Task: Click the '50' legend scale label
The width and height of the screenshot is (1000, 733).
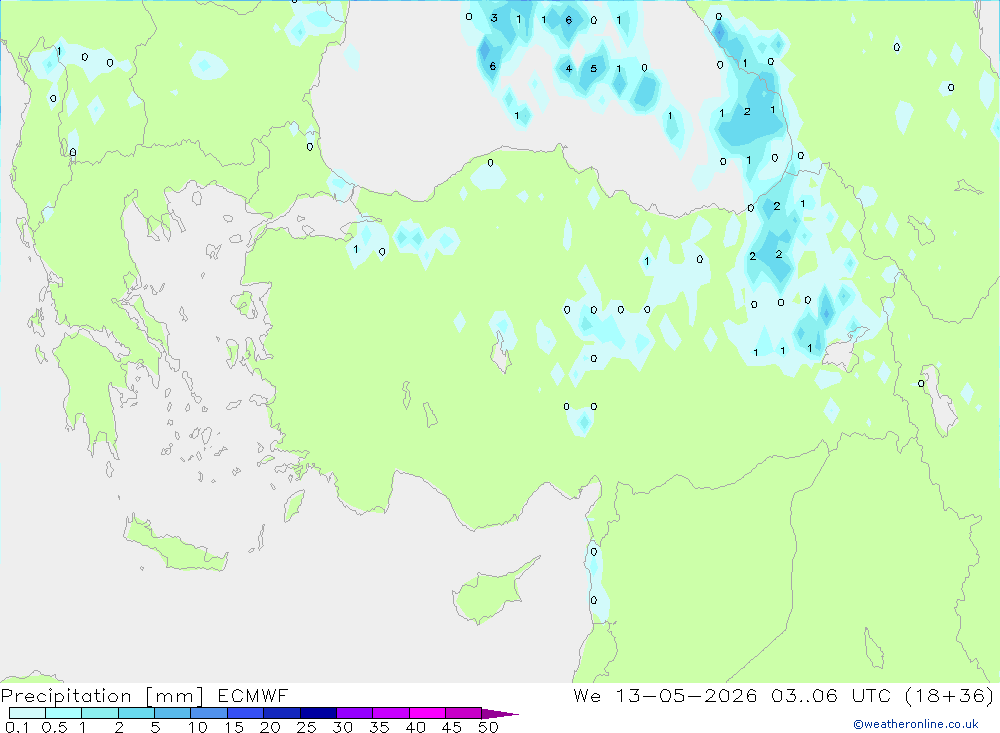Action: [488, 727]
